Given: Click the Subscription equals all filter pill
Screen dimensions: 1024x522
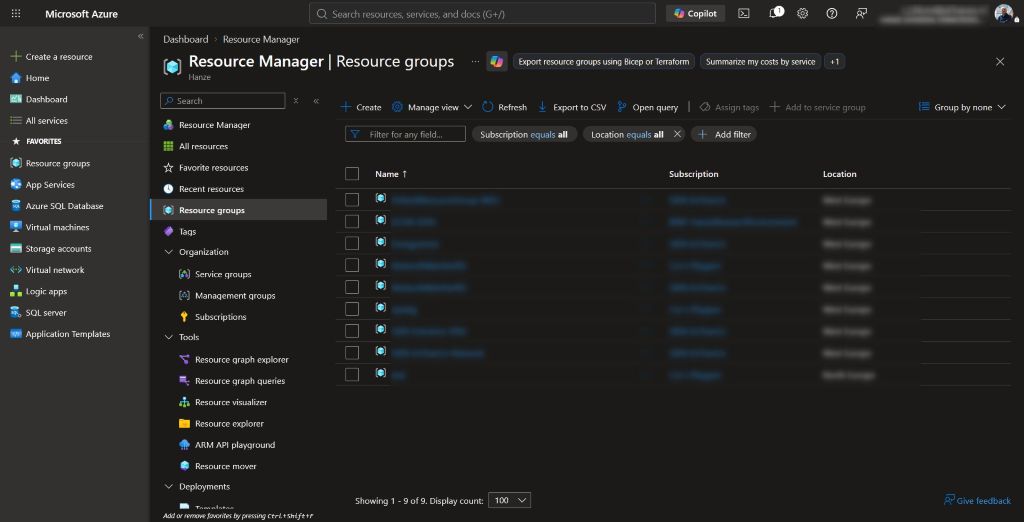Looking at the screenshot, I should click(x=524, y=134).
